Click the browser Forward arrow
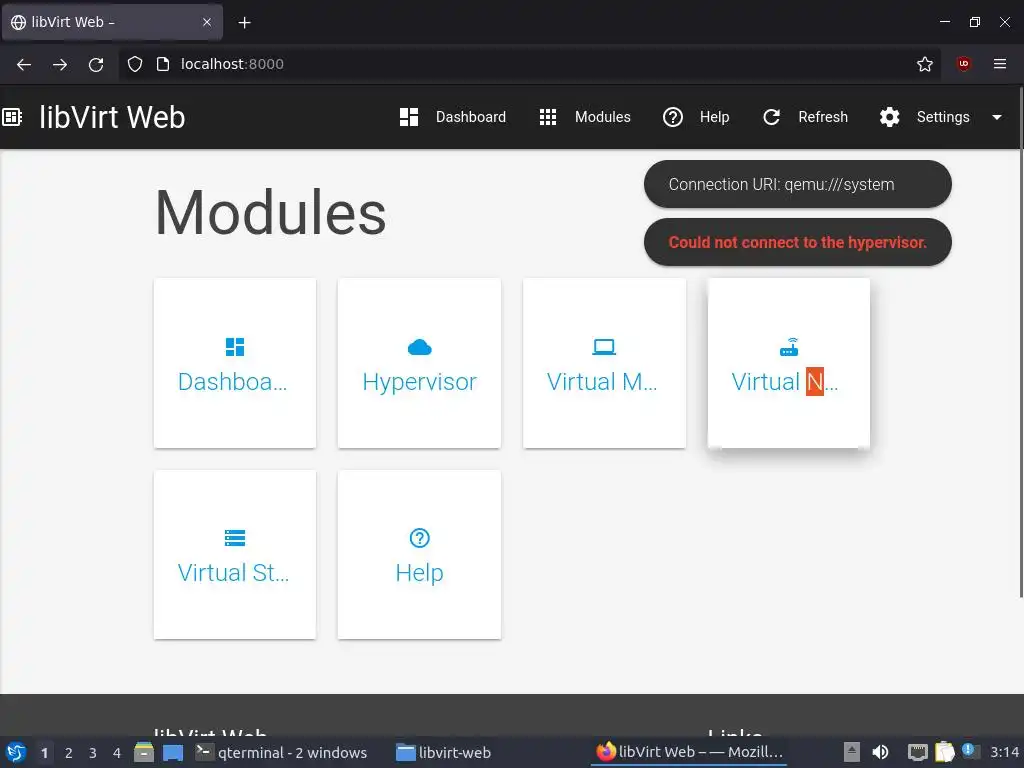 [x=60, y=64]
